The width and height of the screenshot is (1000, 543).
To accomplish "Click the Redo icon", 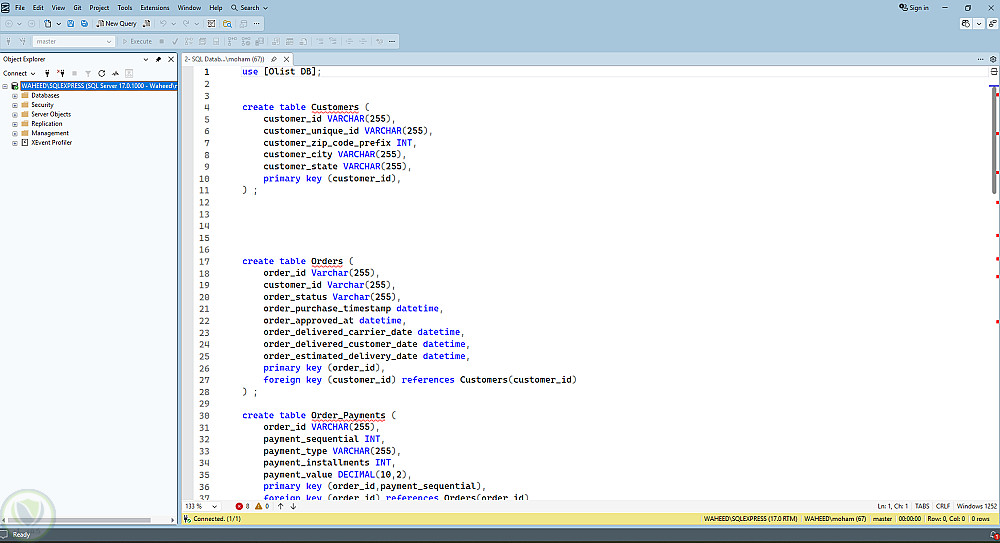I will [x=186, y=24].
